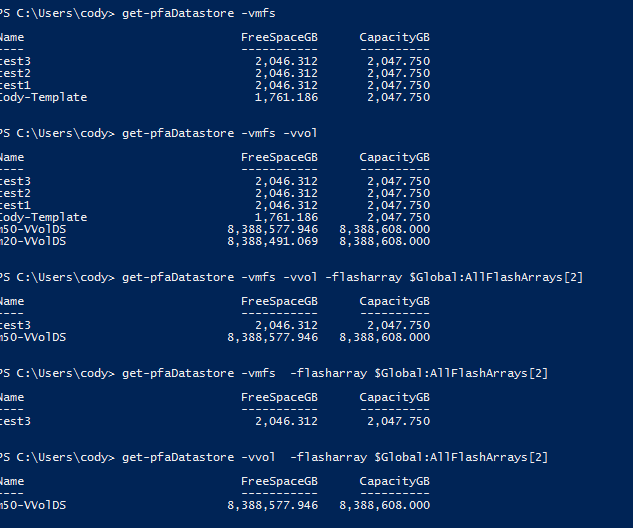This screenshot has height=528, width=633.
Task: Select m20-VVolDS row in the second table
Action: pos(215,241)
